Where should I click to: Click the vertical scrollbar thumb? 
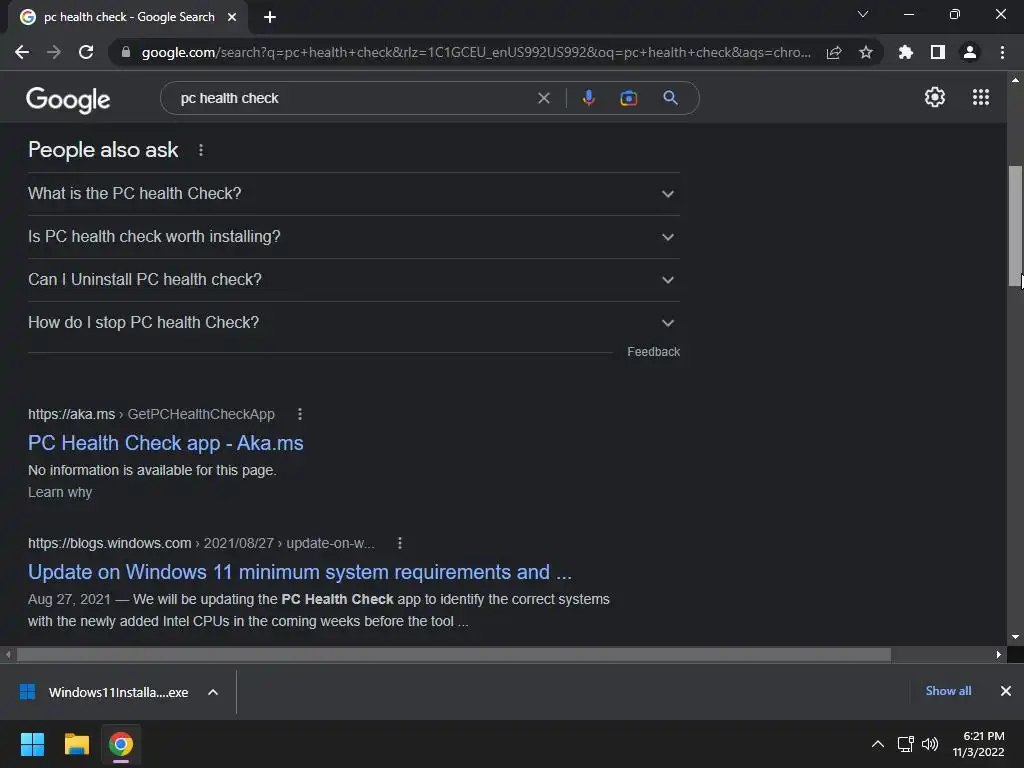point(1015,226)
